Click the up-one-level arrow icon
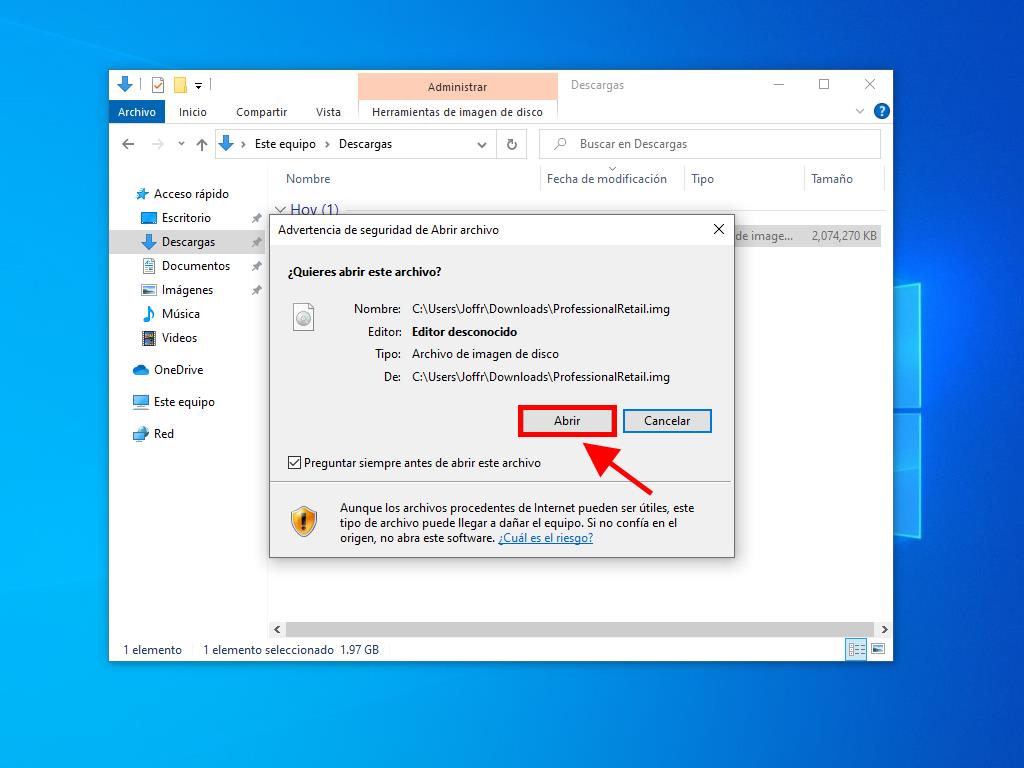 click(x=202, y=144)
